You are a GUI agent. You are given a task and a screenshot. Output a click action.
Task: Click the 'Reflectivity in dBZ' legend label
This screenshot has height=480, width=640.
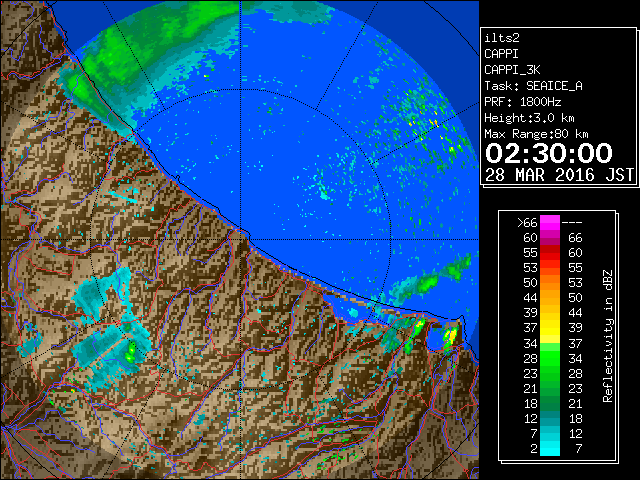608,336
